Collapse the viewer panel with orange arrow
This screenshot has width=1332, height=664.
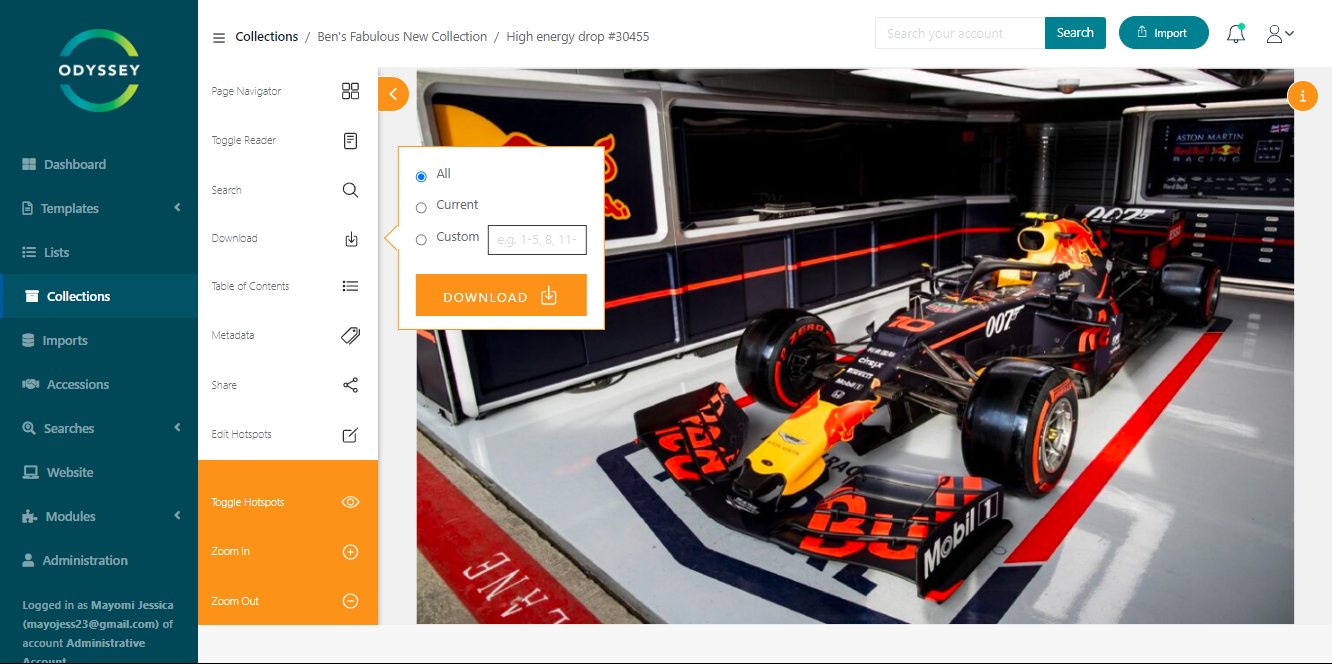(393, 94)
